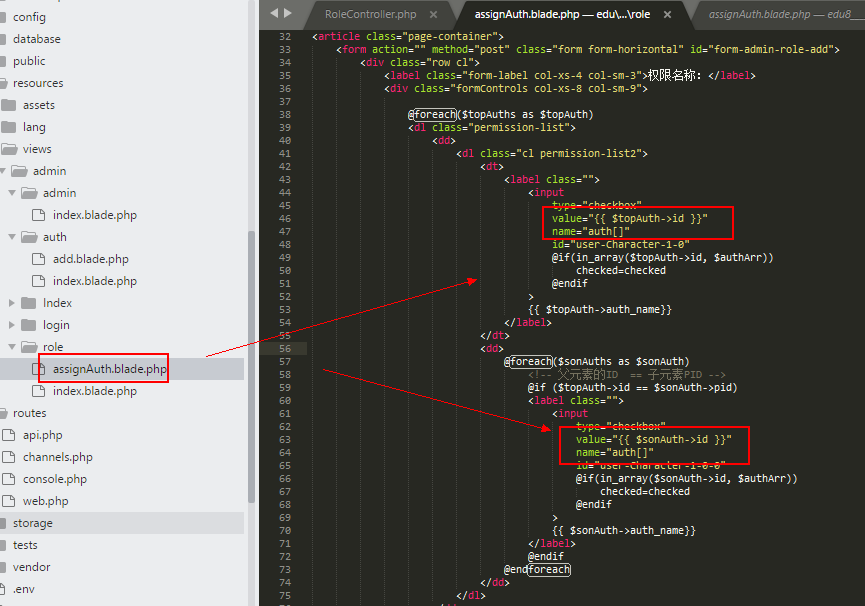Open console.php from the routes folder
The image size is (865, 606).
(x=55, y=479)
